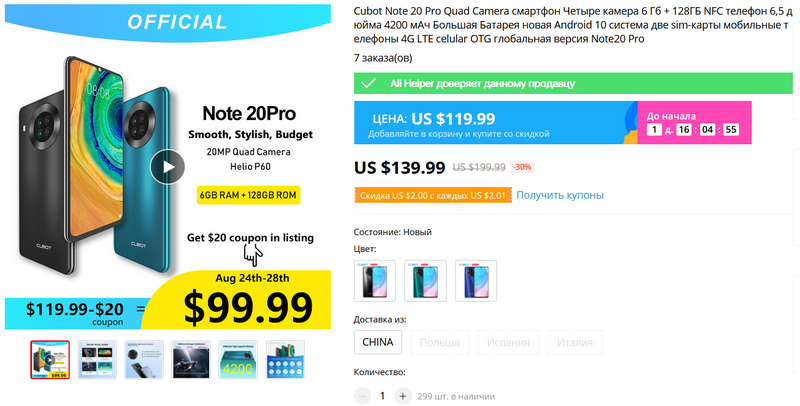Click the Ali Helper green checkmark icon
Viewport: 800px width, 406px height.
(x=369, y=84)
